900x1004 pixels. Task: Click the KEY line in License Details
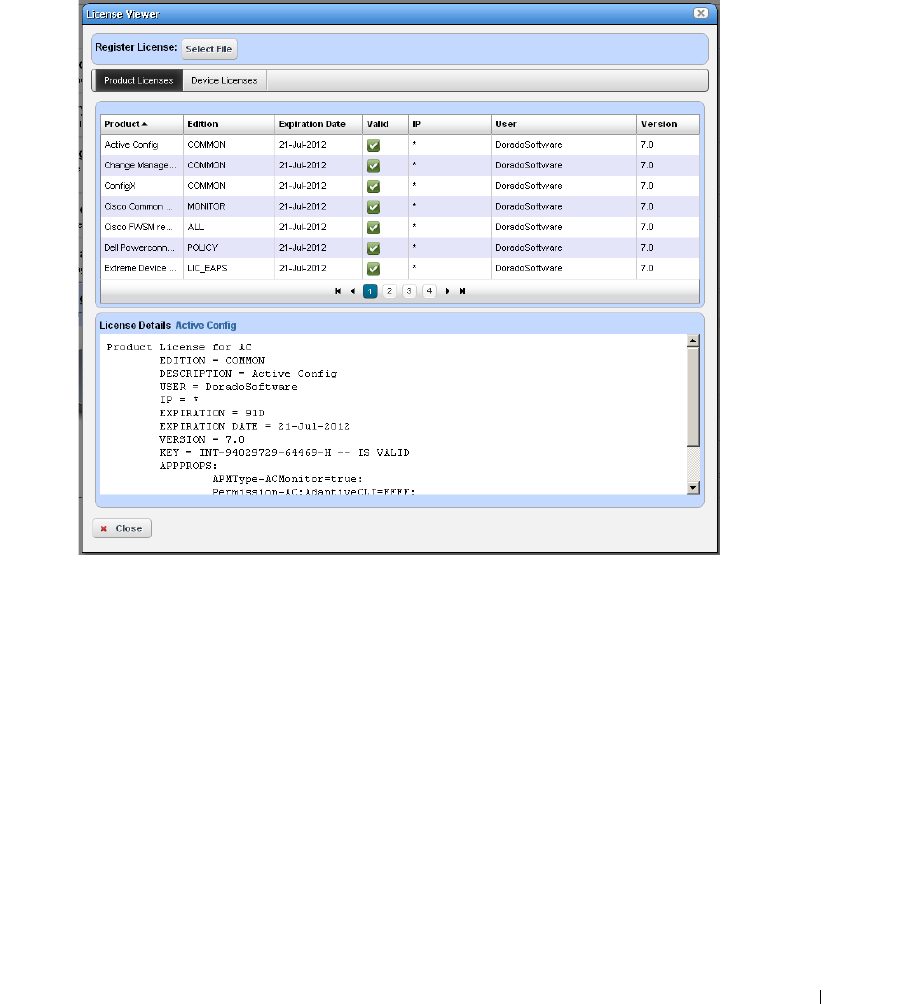coord(284,453)
